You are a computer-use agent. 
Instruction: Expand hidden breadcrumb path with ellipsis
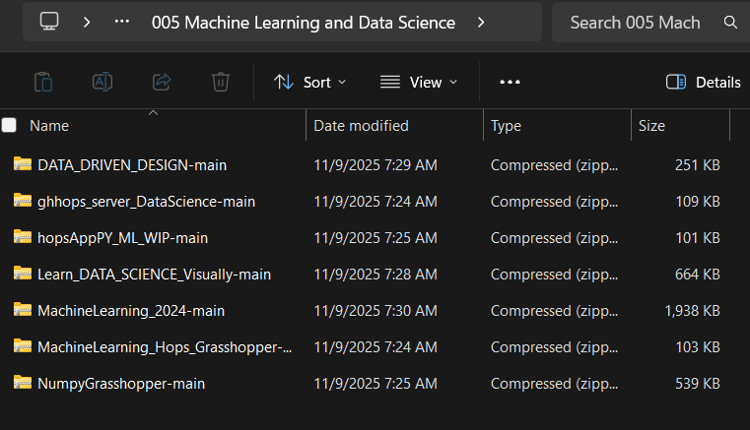coord(122,22)
